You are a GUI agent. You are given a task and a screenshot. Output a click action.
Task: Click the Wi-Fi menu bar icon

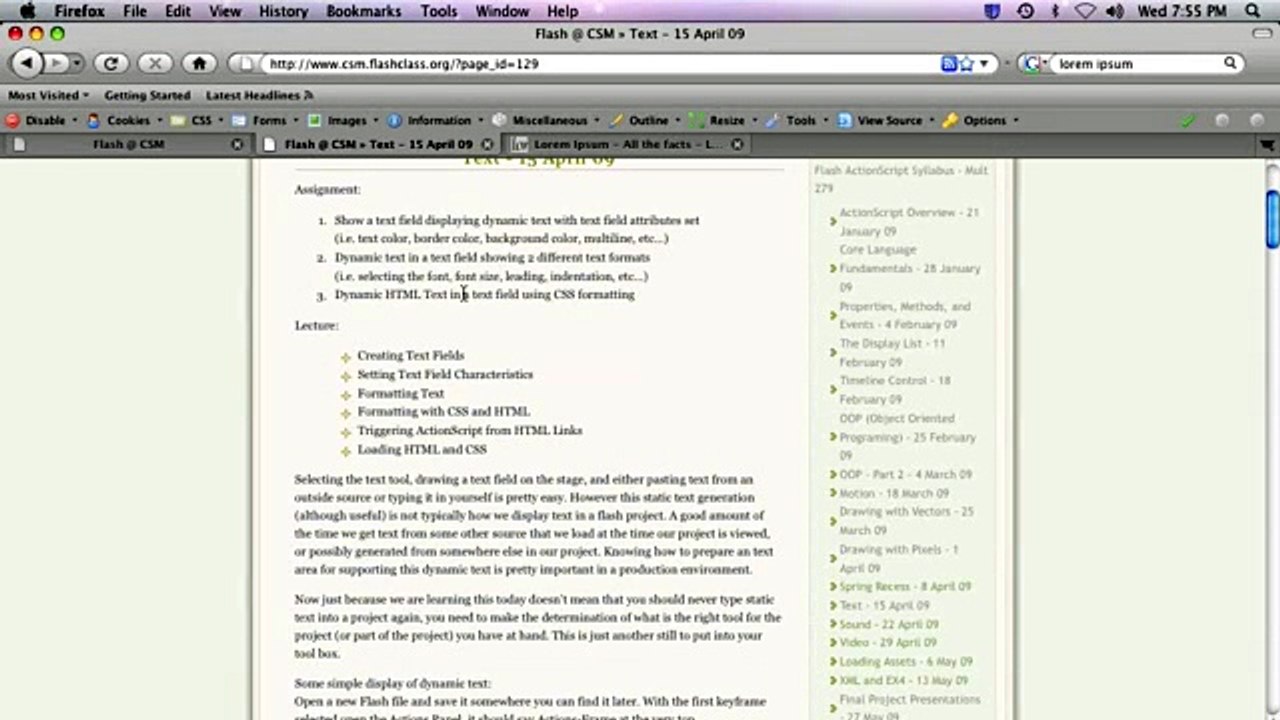pos(1086,11)
